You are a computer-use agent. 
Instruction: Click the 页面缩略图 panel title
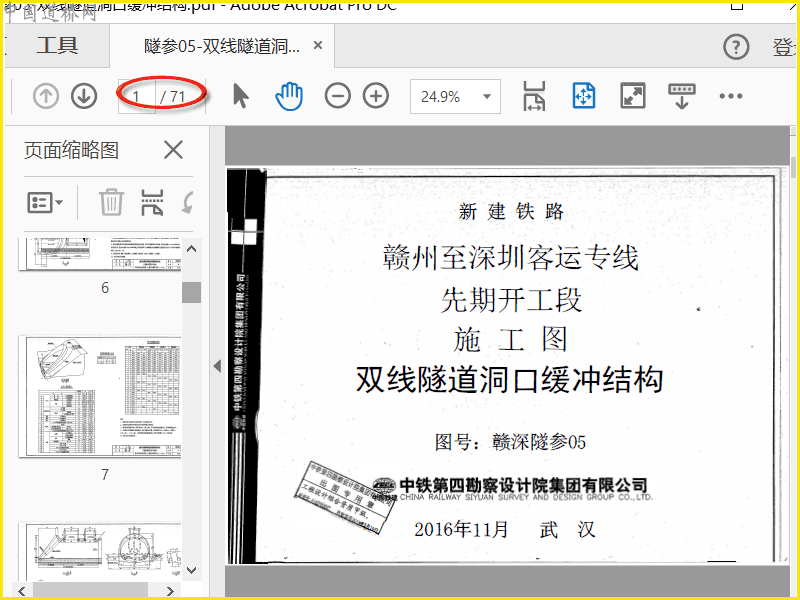(71, 151)
